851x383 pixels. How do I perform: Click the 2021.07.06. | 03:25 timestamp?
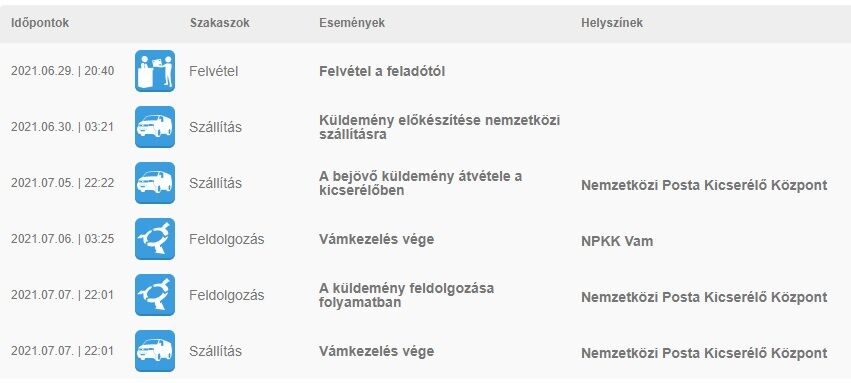point(62,239)
